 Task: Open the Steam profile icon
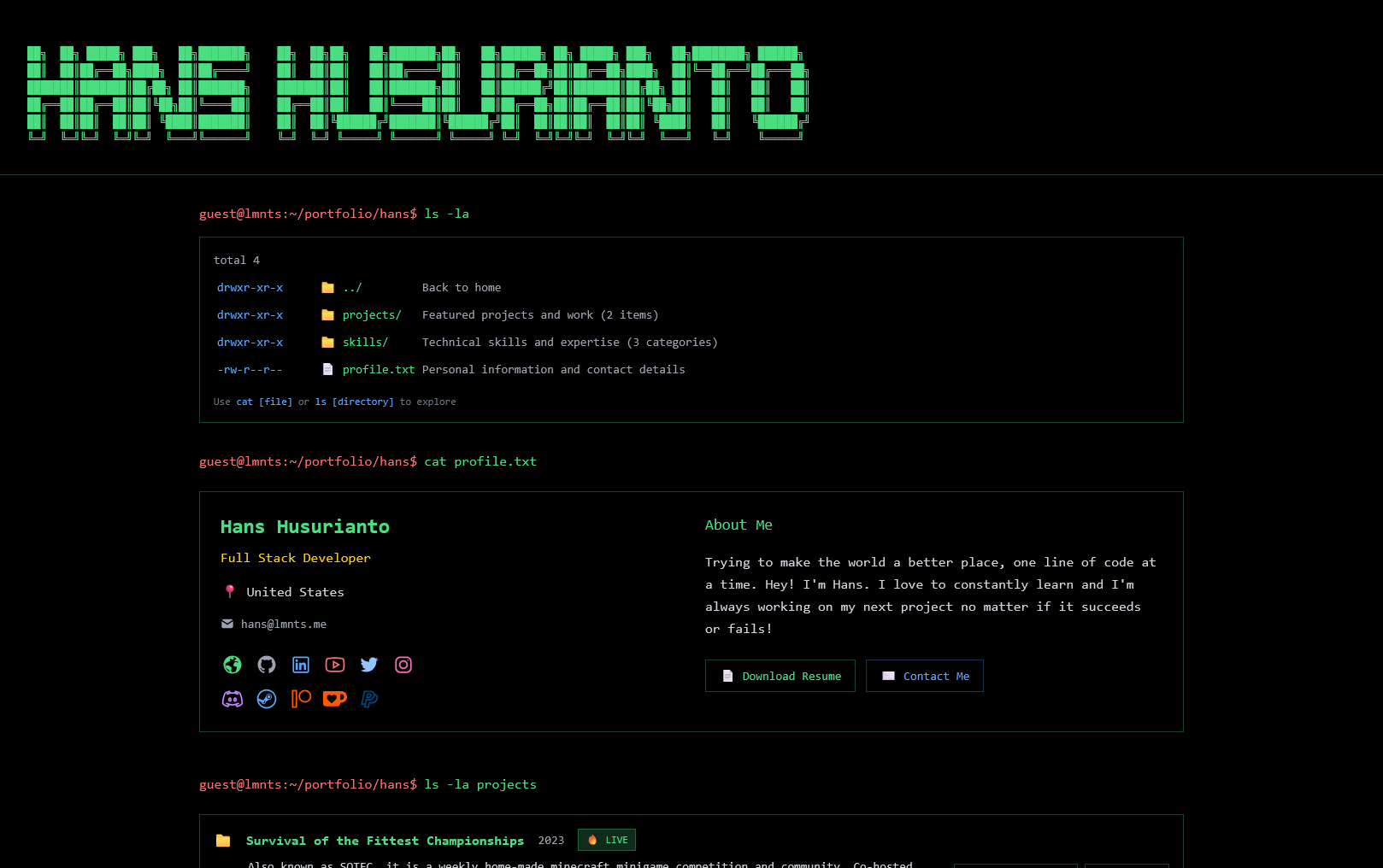pyautogui.click(x=267, y=699)
